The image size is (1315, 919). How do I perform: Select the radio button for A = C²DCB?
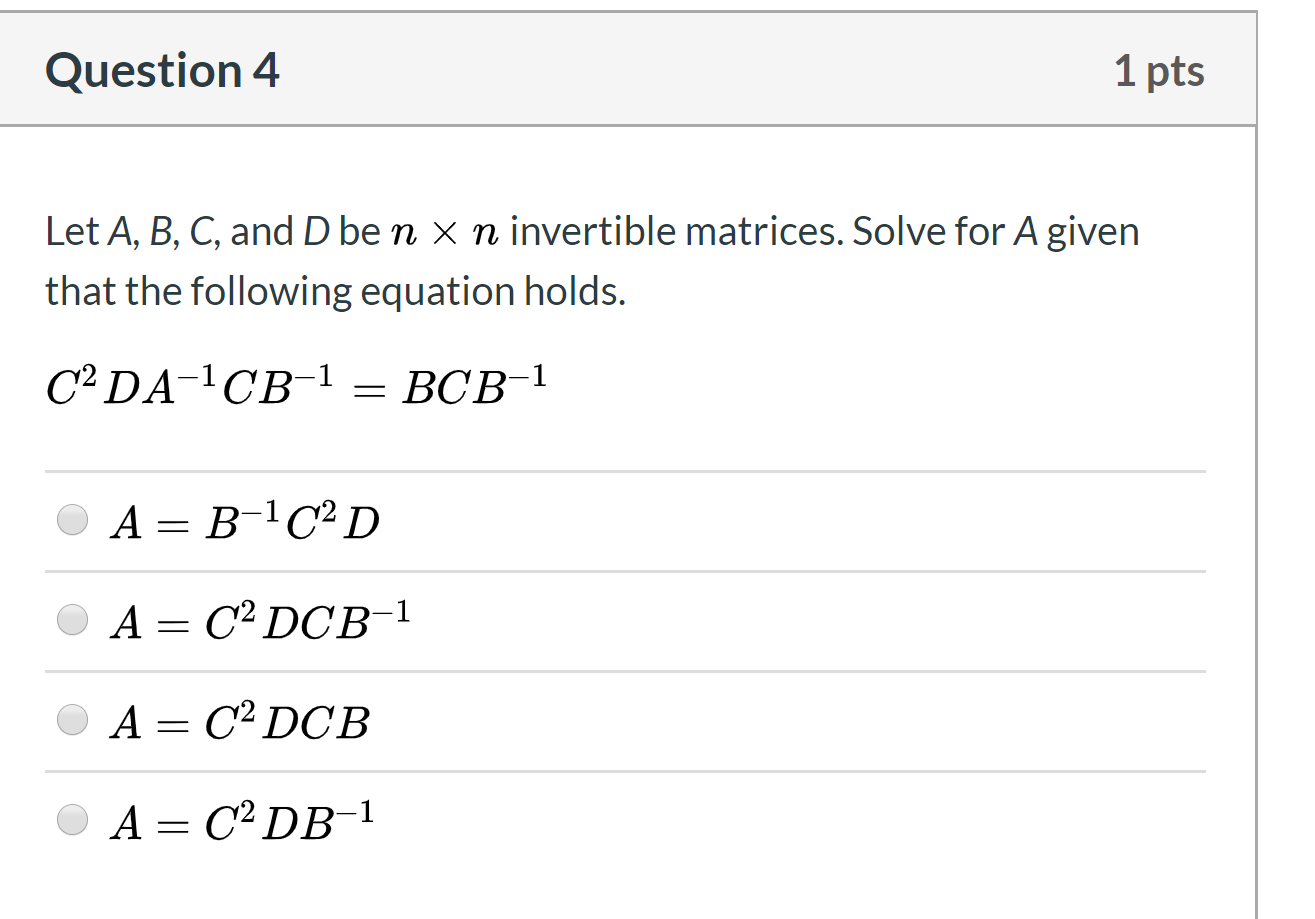point(71,720)
